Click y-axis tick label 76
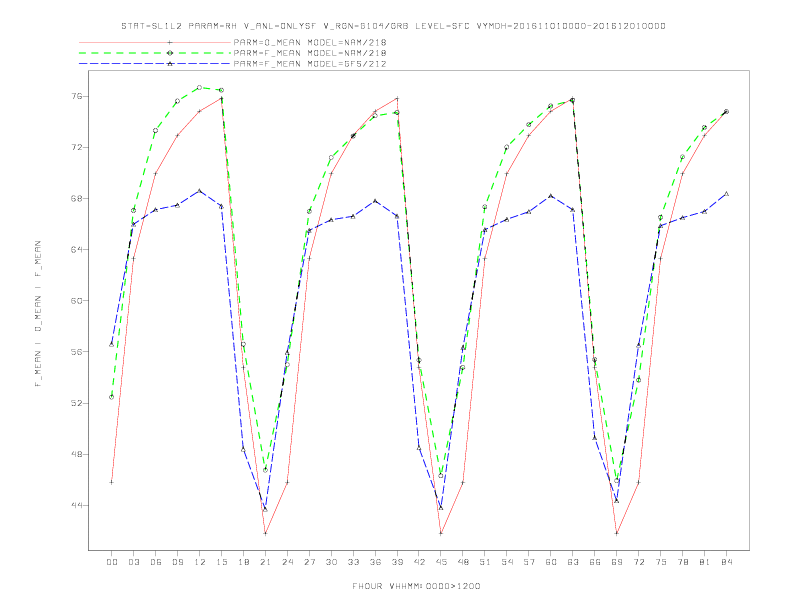792x612 pixels. click(77, 96)
